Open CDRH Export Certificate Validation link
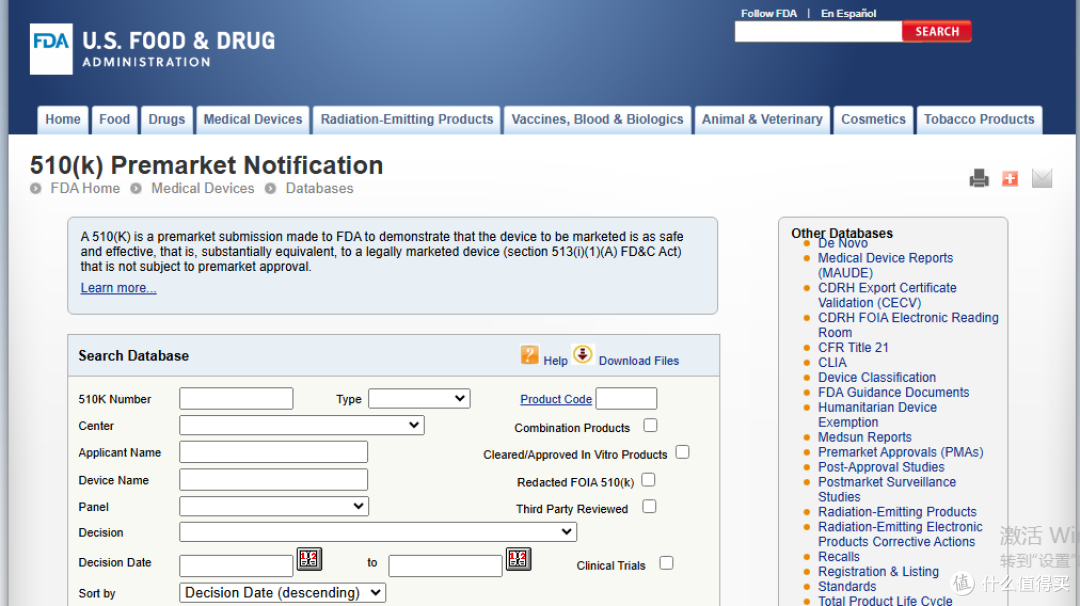The height and width of the screenshot is (606, 1080). [887, 295]
